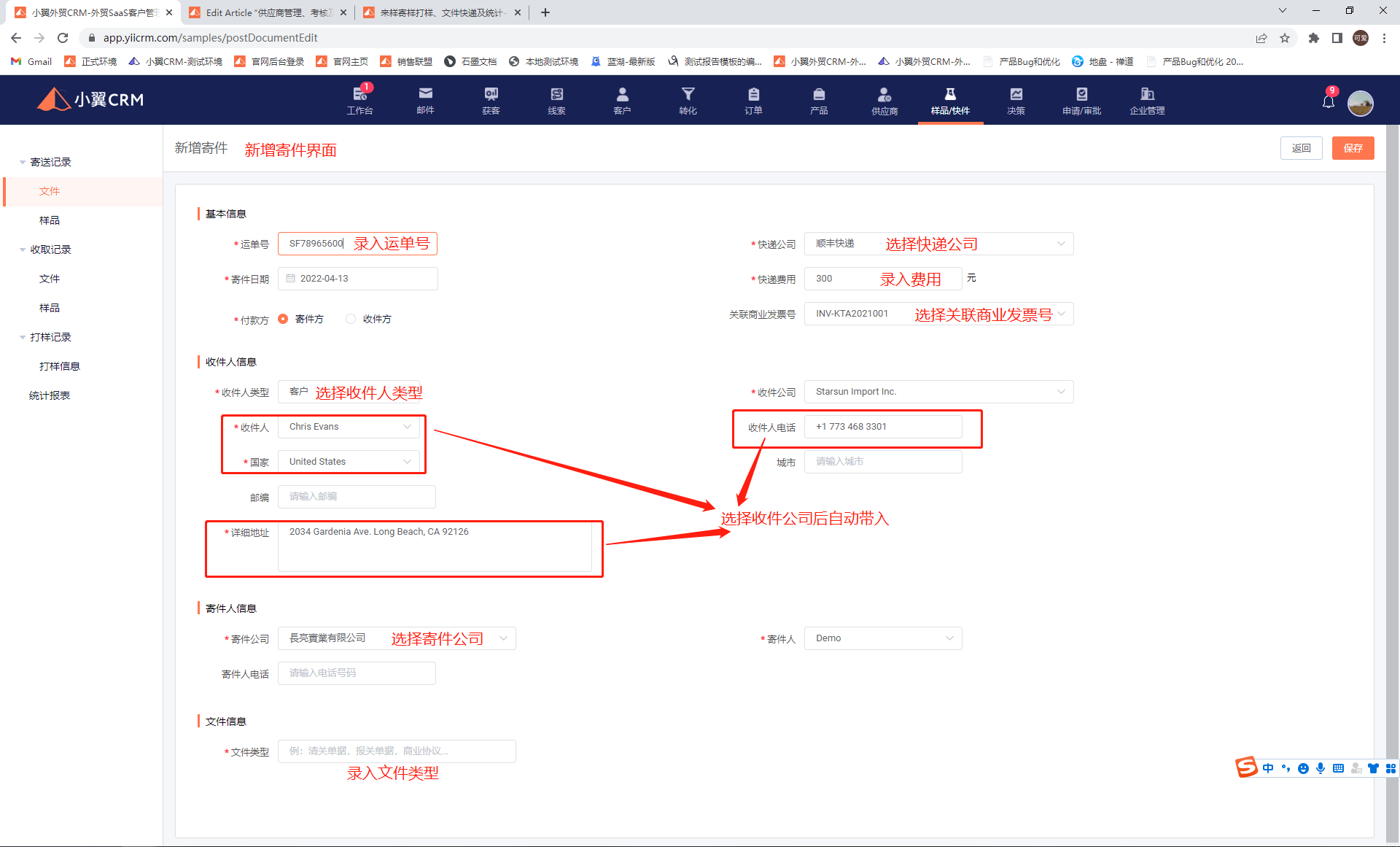Open Sogou soft keyboard icon
The width and height of the screenshot is (1400, 847).
(x=1338, y=768)
